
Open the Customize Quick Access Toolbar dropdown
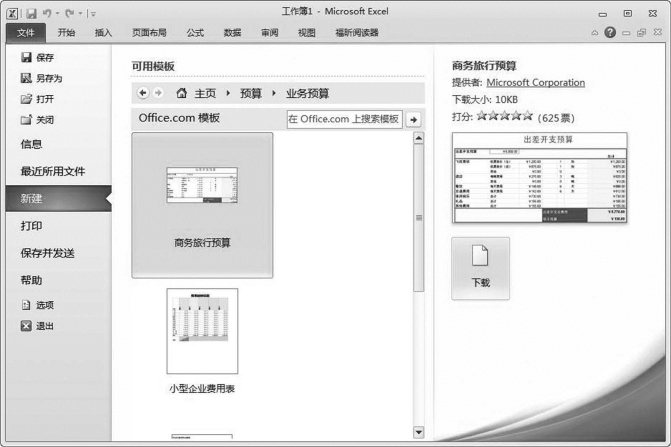pos(93,14)
